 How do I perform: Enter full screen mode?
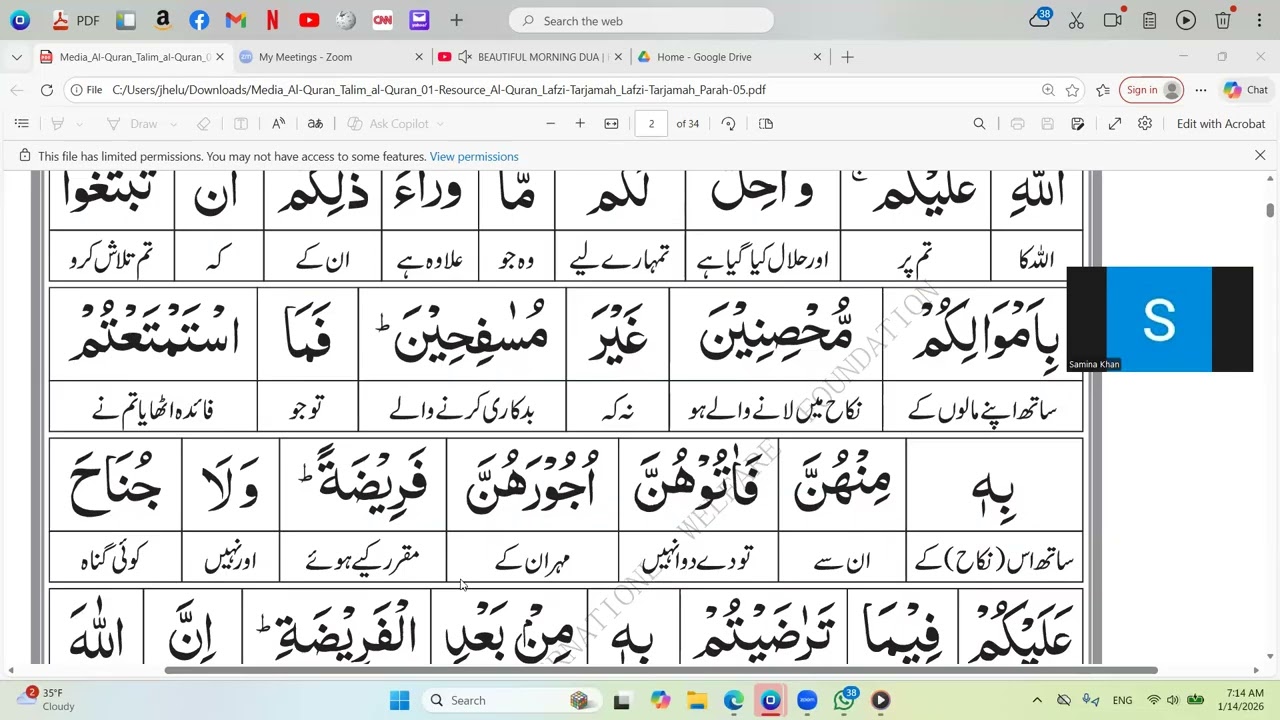[1115, 124]
